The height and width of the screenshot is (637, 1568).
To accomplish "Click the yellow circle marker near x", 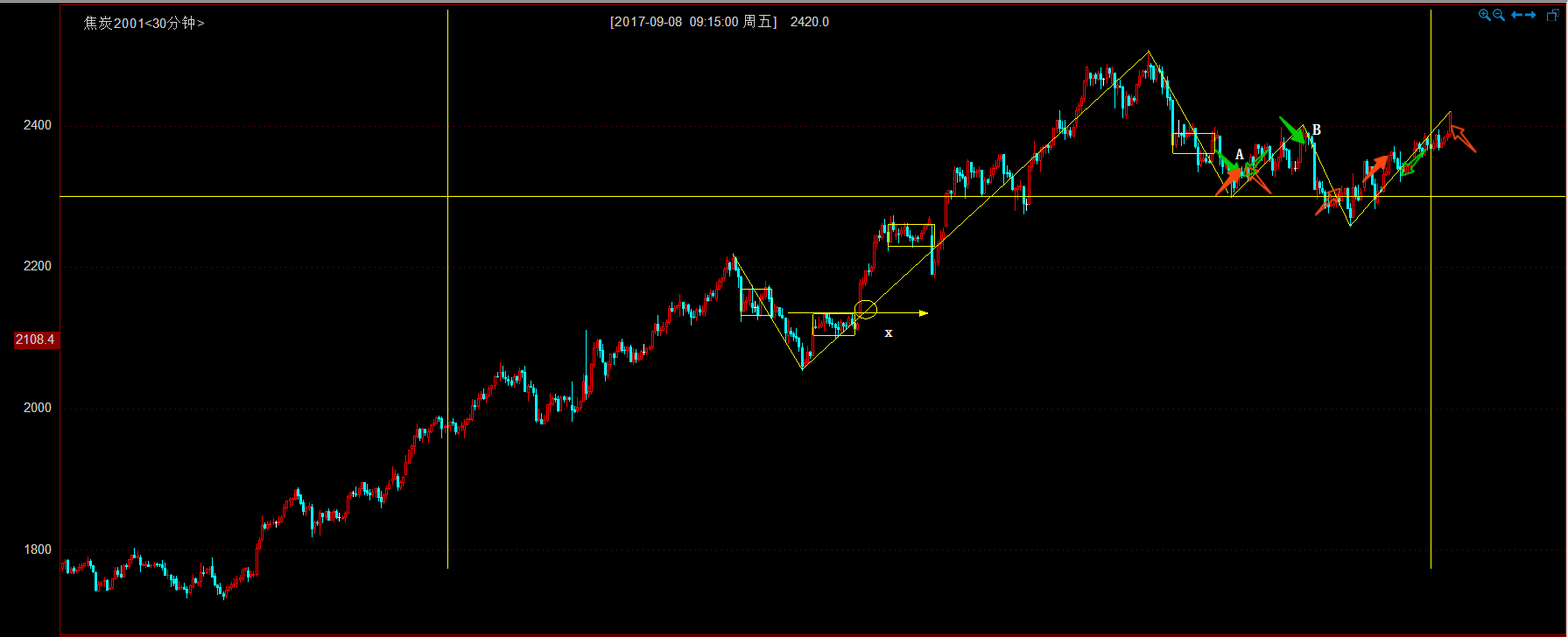I will 865,309.
